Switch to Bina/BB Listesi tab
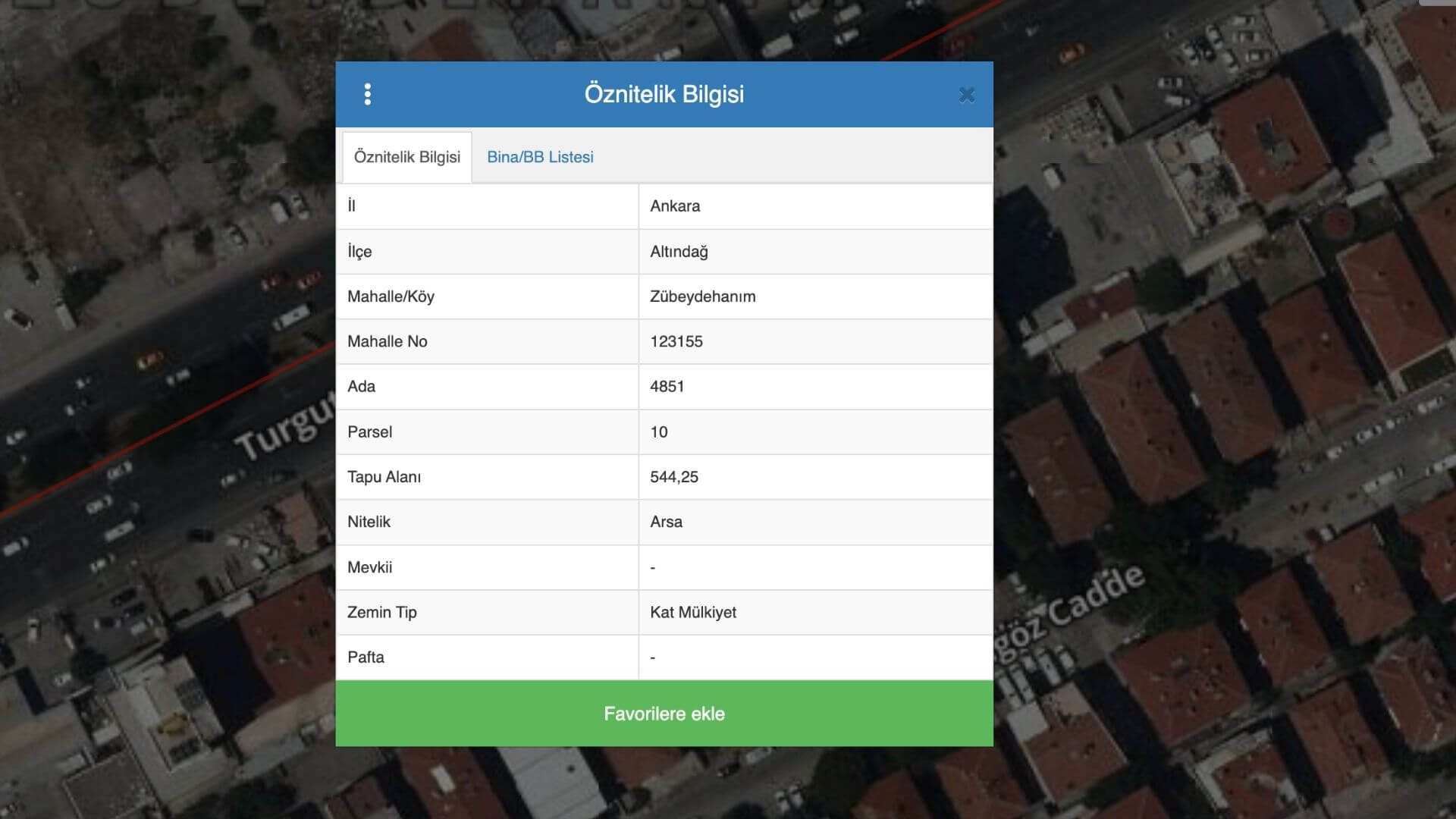1456x819 pixels. point(540,157)
